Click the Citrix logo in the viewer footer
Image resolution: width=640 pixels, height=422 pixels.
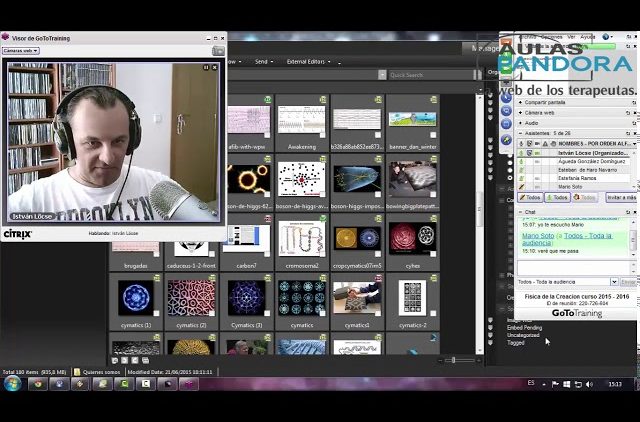point(18,234)
